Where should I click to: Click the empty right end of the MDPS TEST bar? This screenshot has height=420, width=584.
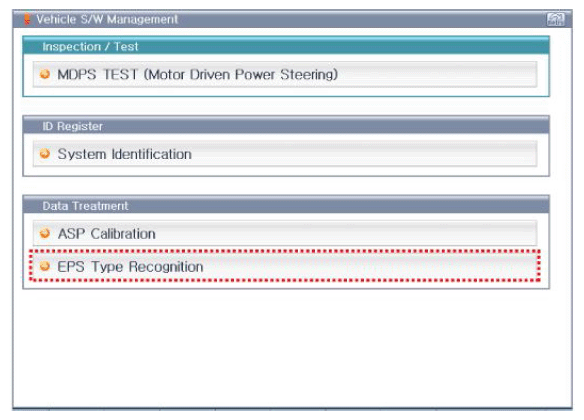(438, 74)
